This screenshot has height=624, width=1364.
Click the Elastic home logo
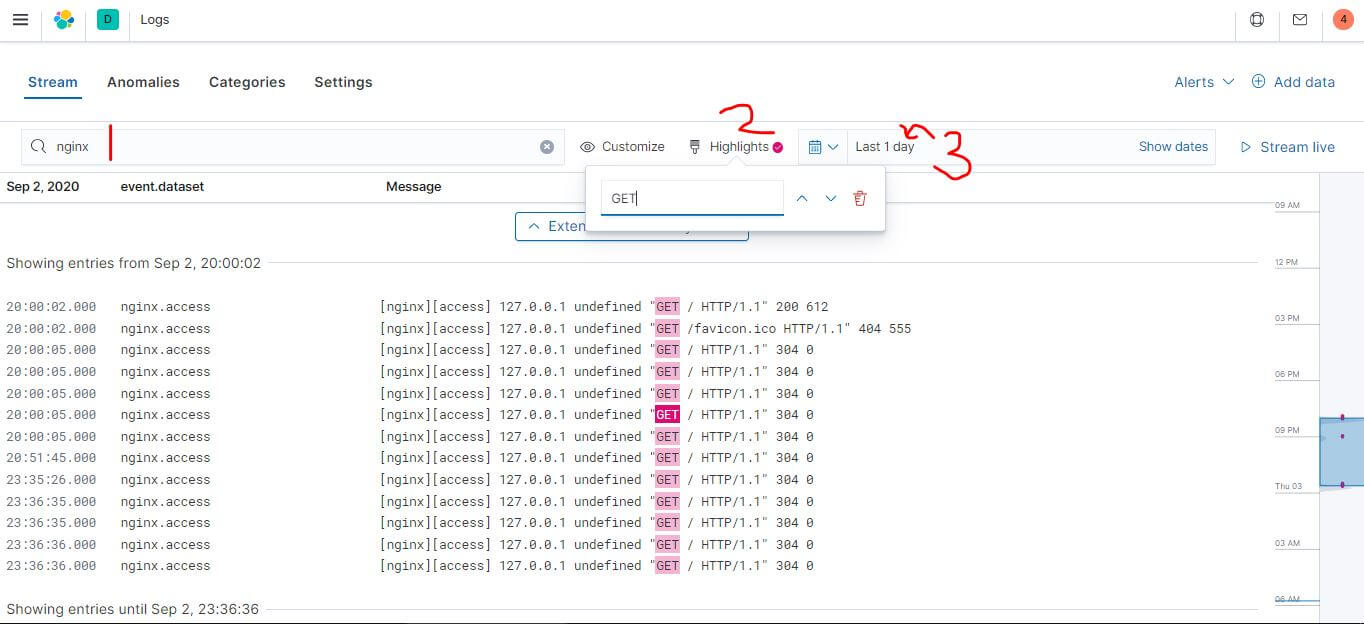(x=63, y=19)
